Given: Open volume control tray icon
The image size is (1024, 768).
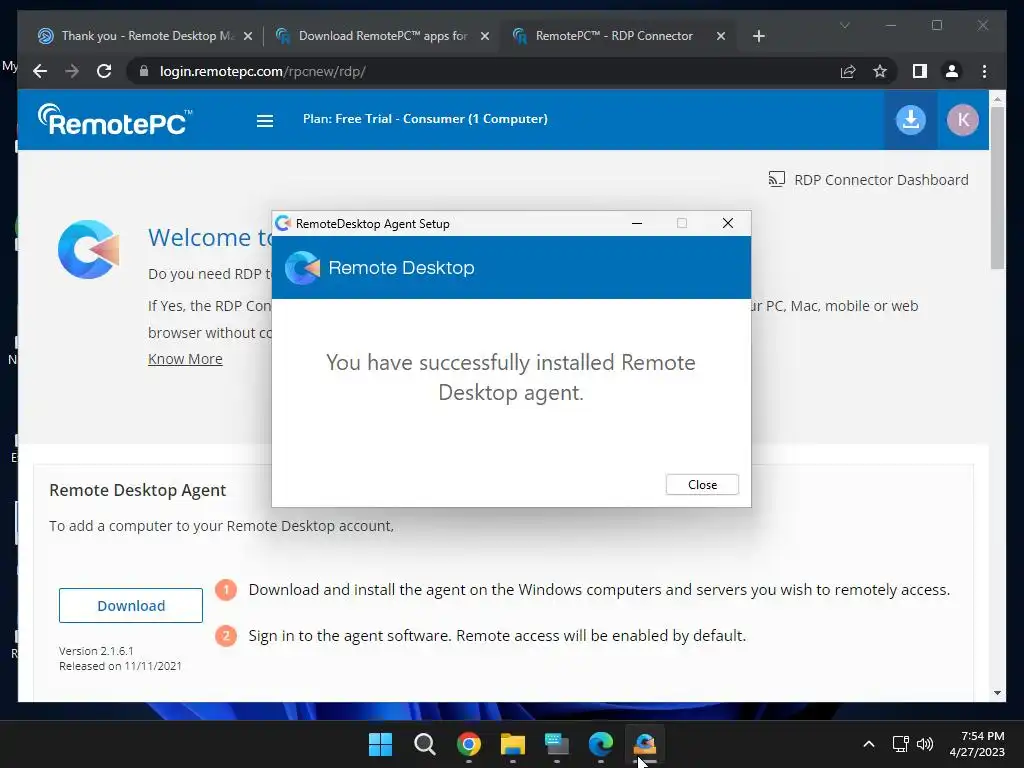Looking at the screenshot, I should point(925,744).
